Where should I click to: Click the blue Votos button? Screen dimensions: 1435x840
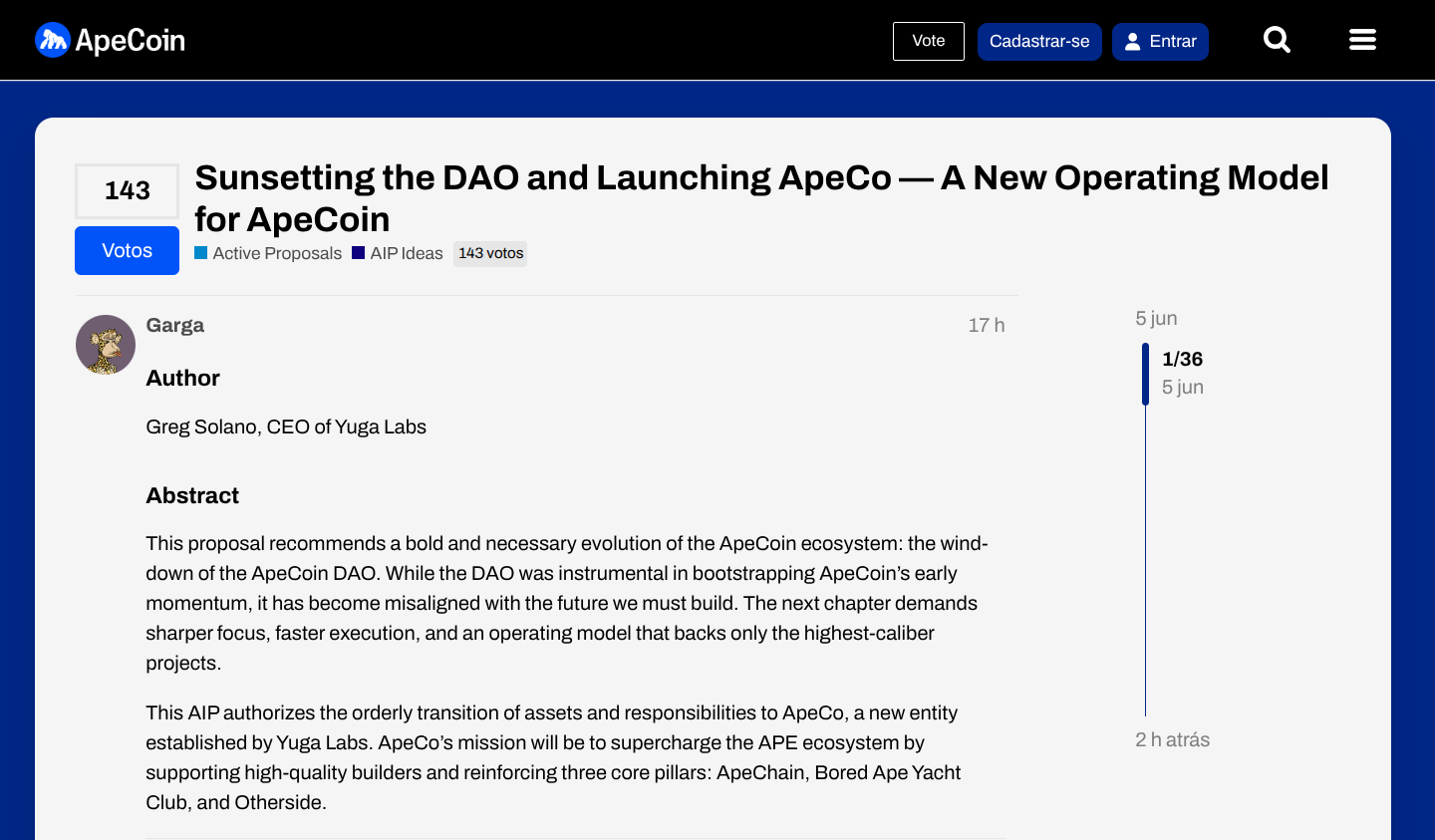click(127, 250)
